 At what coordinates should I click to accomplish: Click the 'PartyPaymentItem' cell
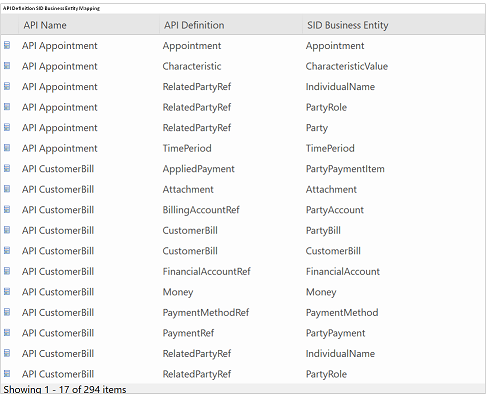click(345, 169)
